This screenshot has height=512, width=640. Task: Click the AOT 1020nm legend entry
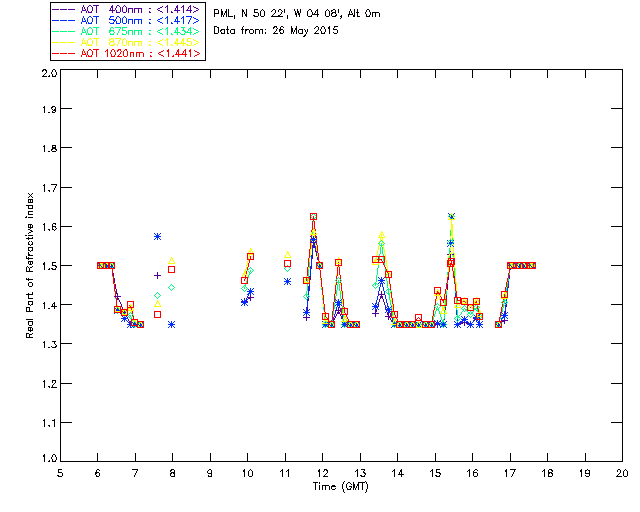point(128,53)
